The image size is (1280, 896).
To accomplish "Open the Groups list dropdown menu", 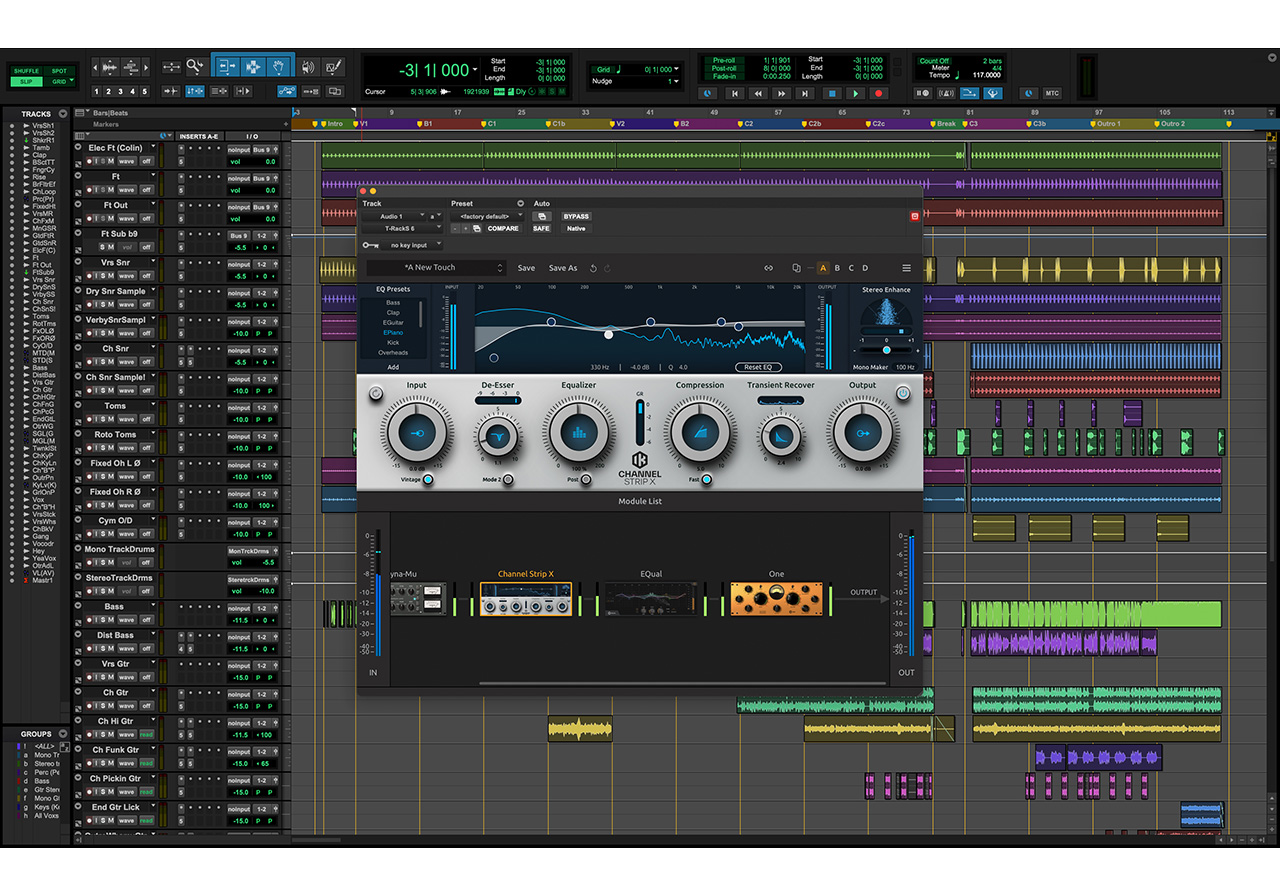I will tap(63, 734).
